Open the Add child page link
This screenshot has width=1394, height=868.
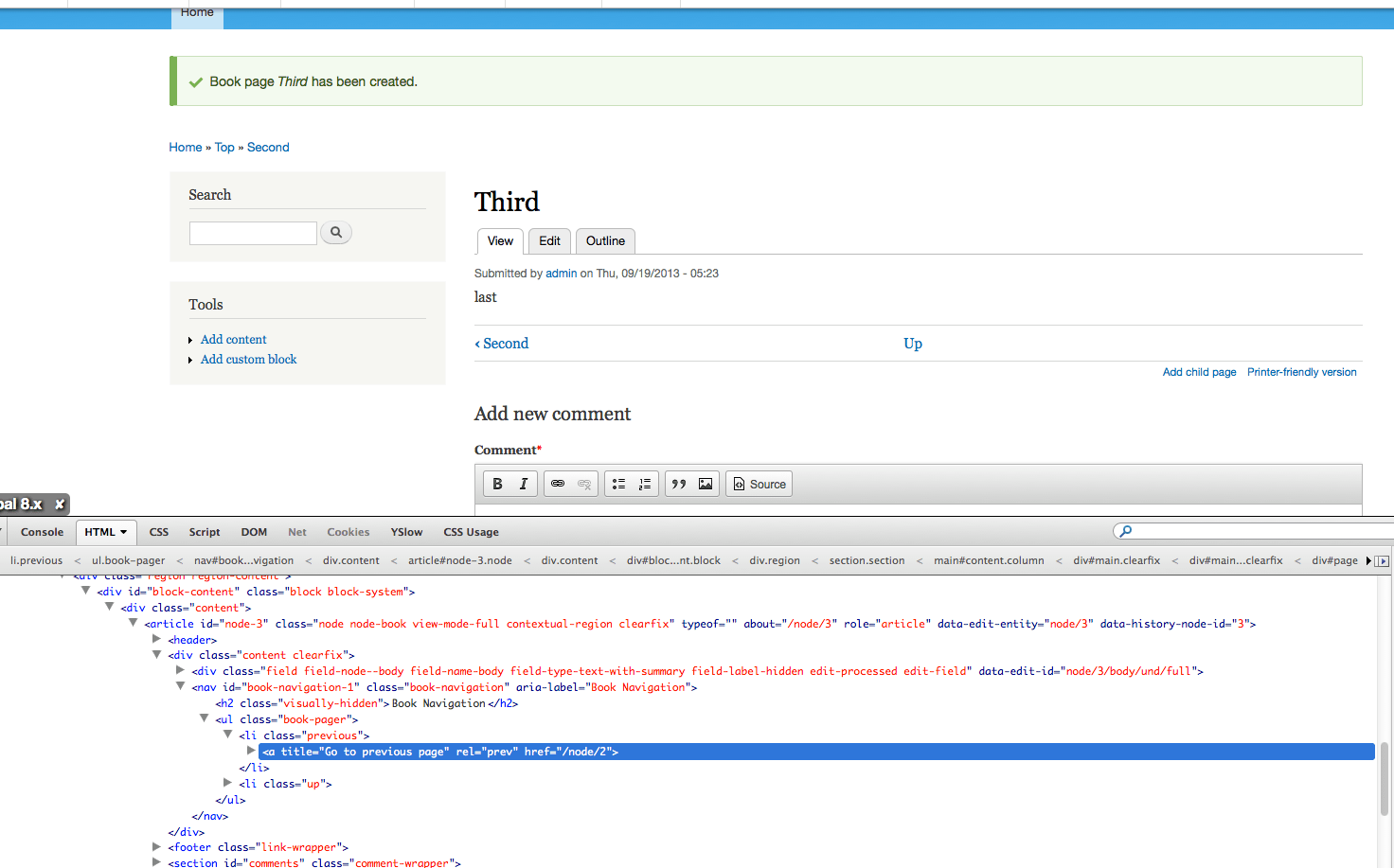pyautogui.click(x=1199, y=372)
